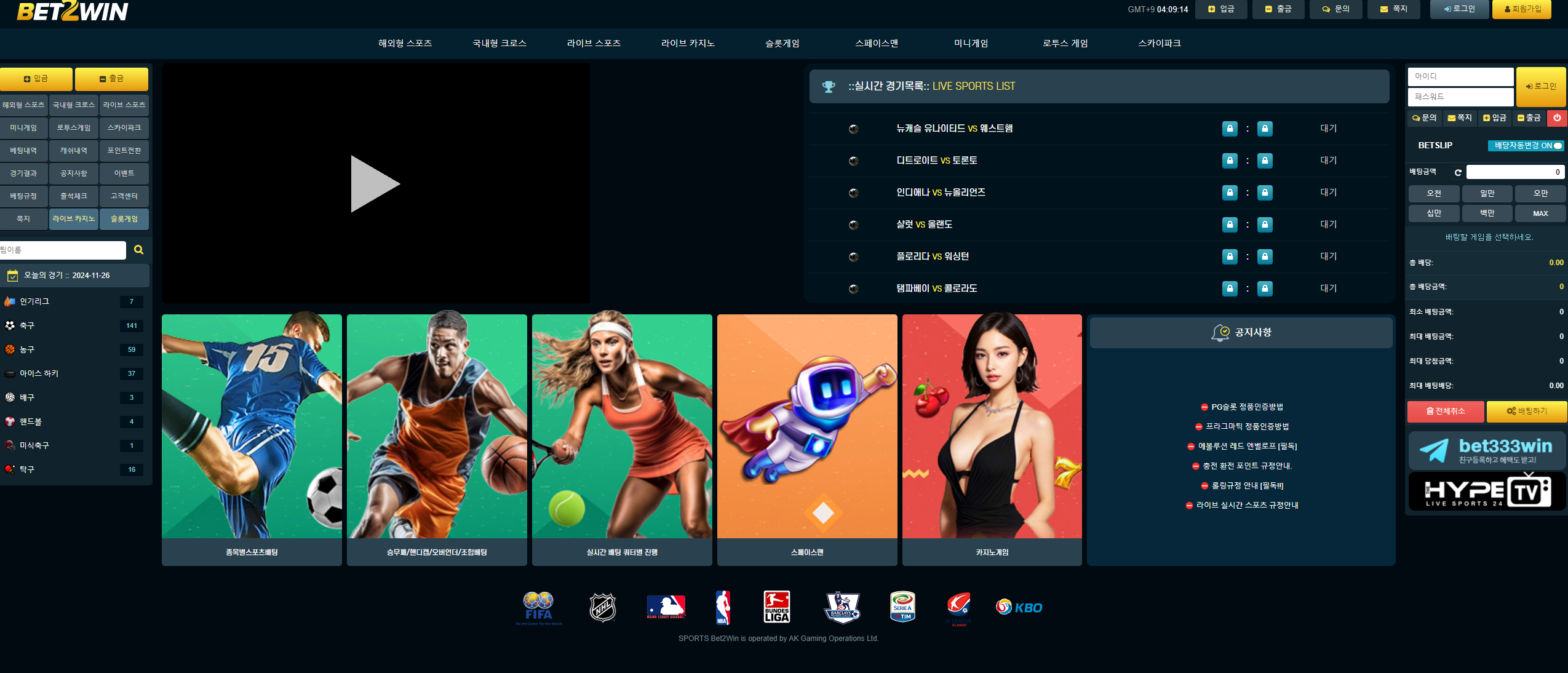The width and height of the screenshot is (1568, 673).
Task: Open PG슬롯 정품인증방법 notice link
Action: [1246, 407]
